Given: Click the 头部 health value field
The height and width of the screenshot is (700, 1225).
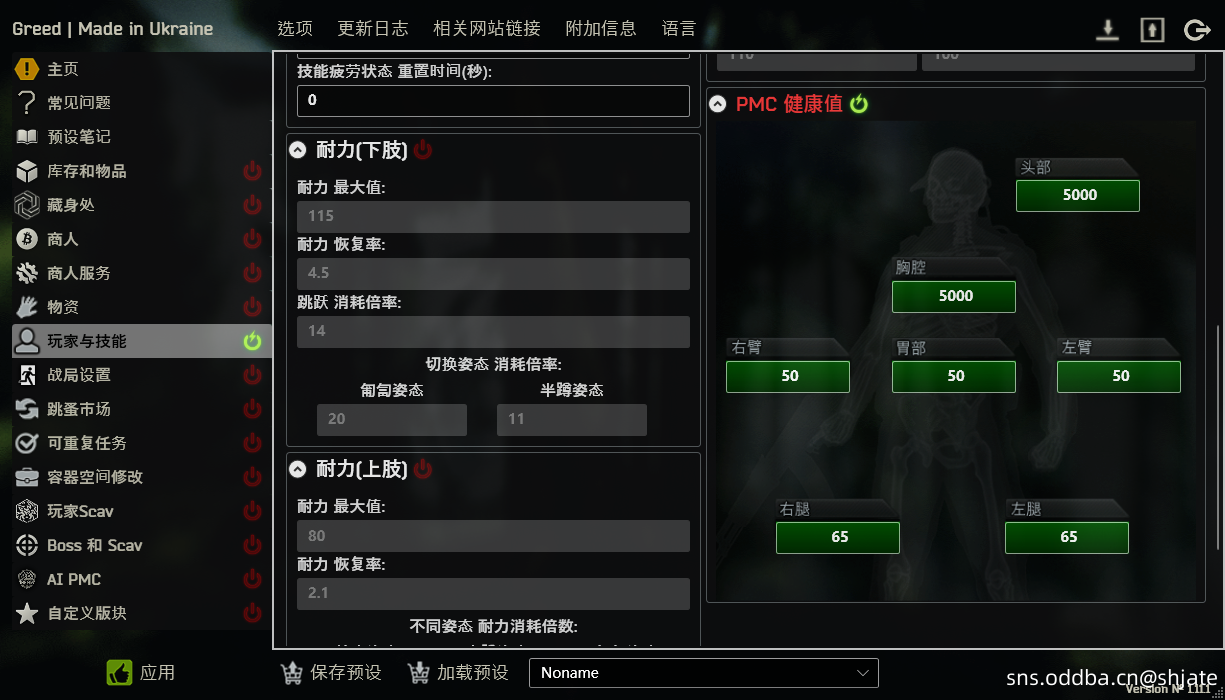Looking at the screenshot, I should (1078, 195).
